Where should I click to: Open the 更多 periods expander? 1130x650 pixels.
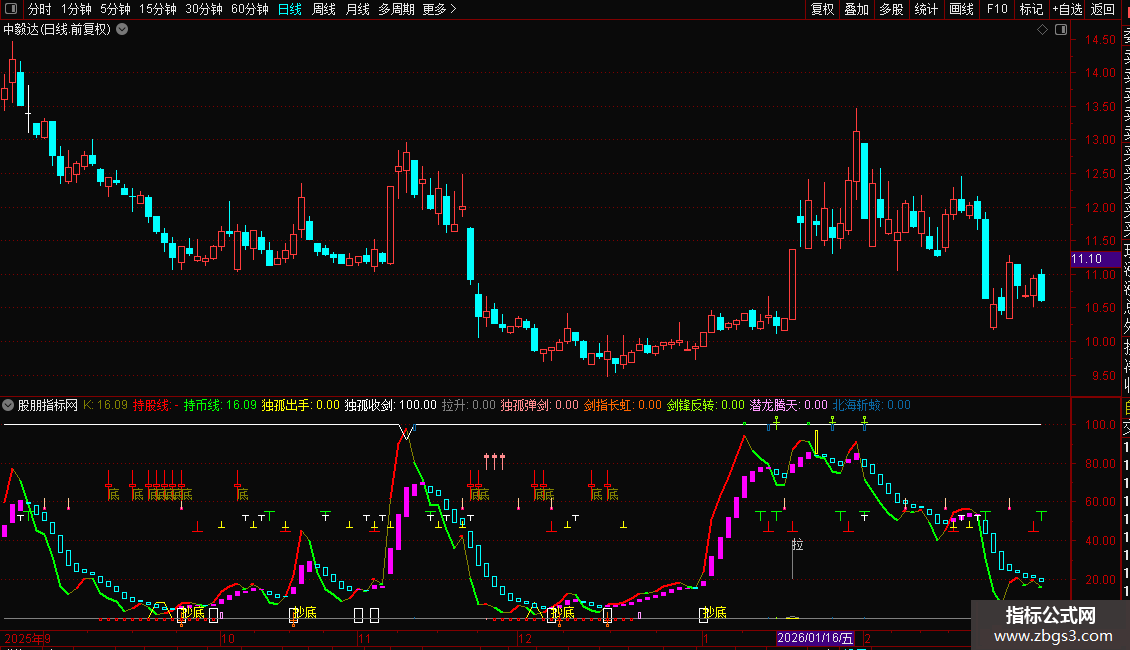pos(439,9)
